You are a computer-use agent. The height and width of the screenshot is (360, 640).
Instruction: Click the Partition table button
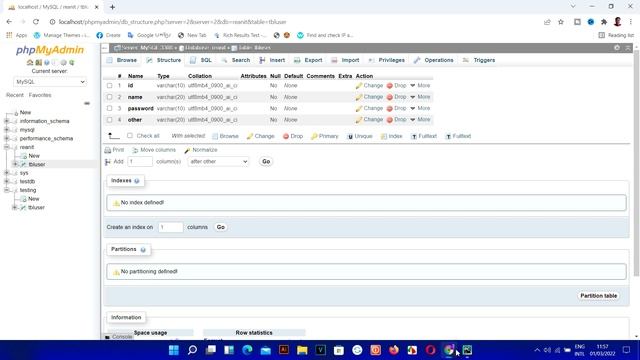point(598,296)
